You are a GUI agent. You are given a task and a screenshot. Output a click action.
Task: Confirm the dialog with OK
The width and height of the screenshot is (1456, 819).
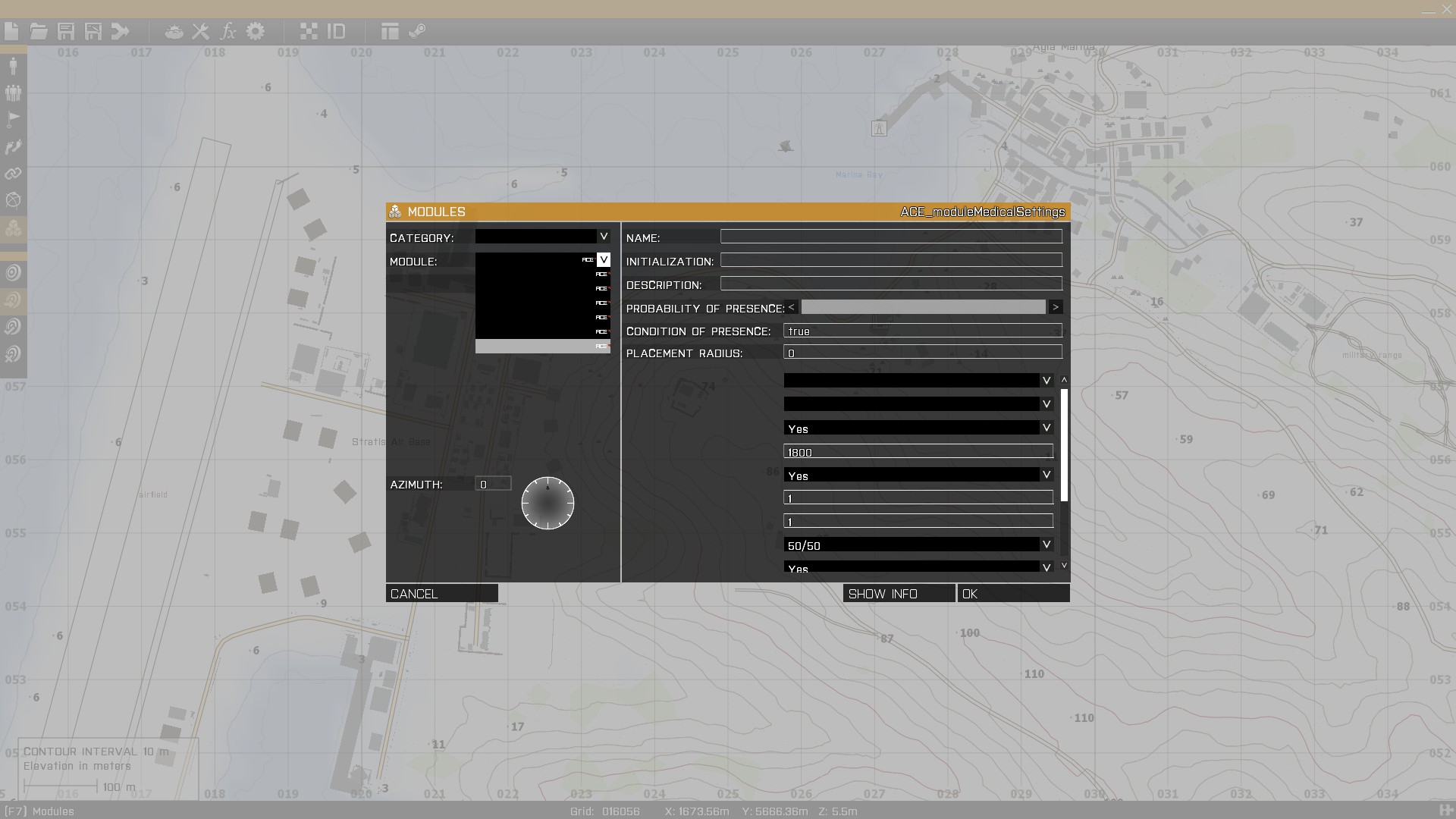[1013, 594]
